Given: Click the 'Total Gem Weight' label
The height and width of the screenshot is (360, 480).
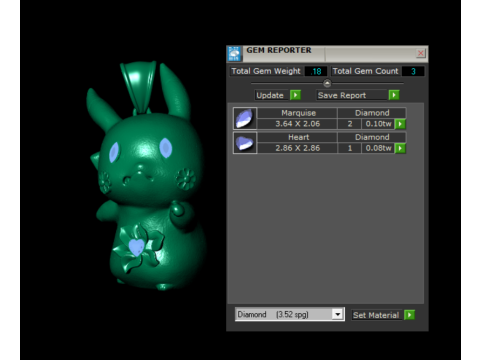Looking at the screenshot, I should (266, 71).
